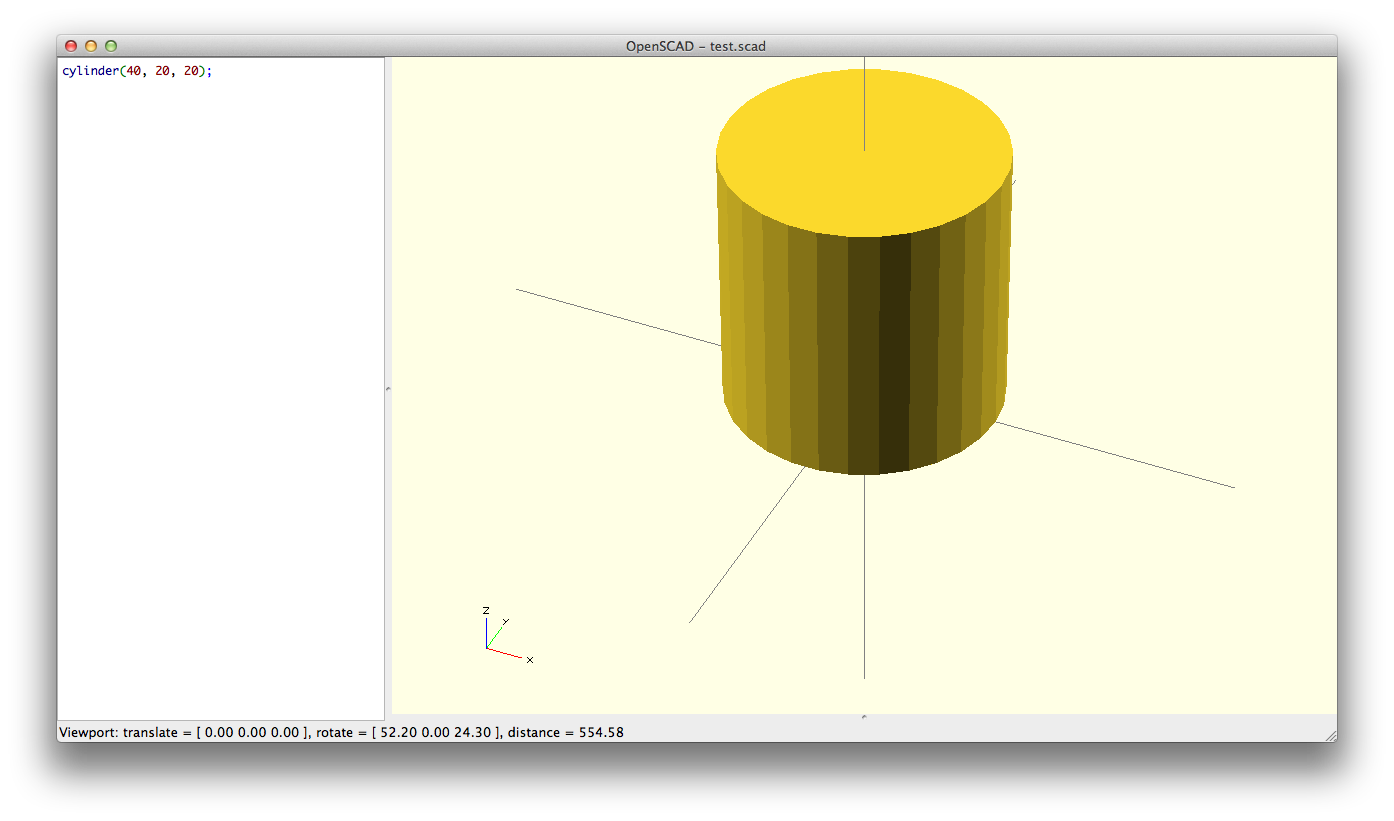Click the splitter handle between editor and viewport
Viewport: 1394px width, 821px height.
(x=388, y=388)
